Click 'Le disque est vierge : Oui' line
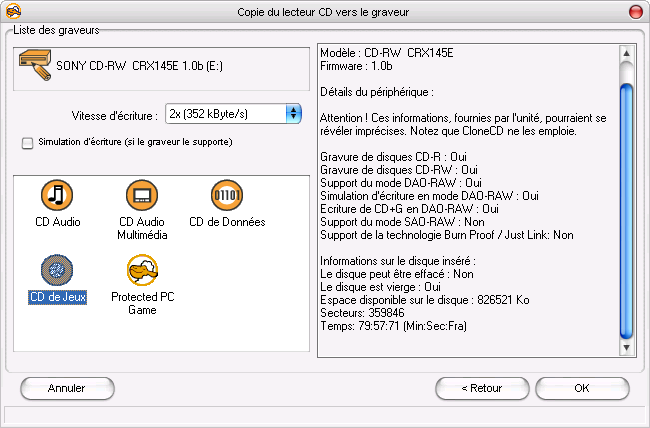Screen dimensions: 650x428 [381, 287]
